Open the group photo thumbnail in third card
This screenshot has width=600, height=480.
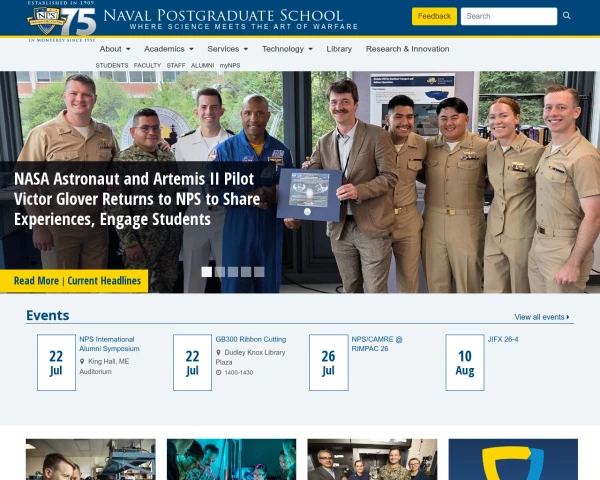[372, 459]
